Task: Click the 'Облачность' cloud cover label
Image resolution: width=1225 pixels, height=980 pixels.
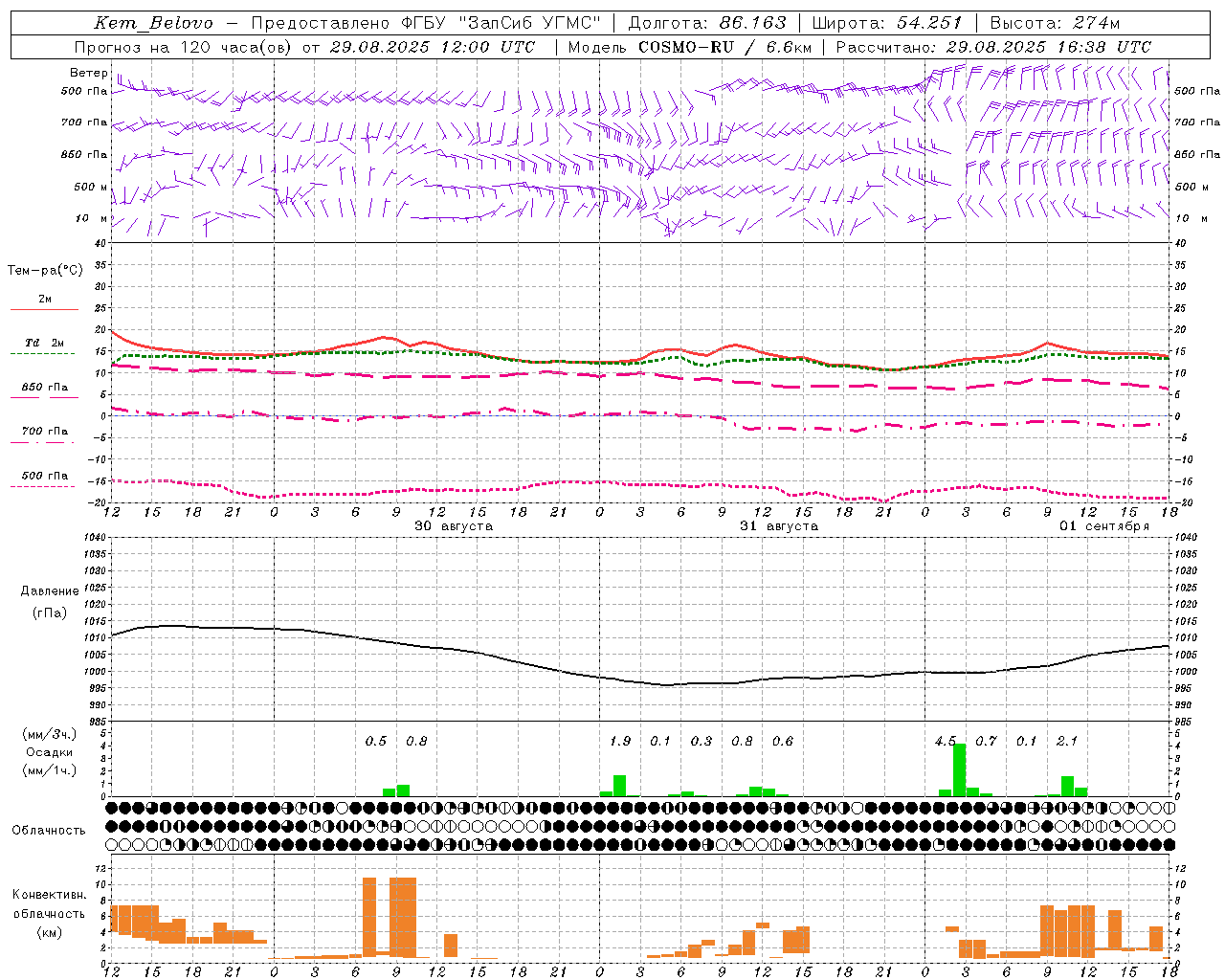Action: click(49, 830)
